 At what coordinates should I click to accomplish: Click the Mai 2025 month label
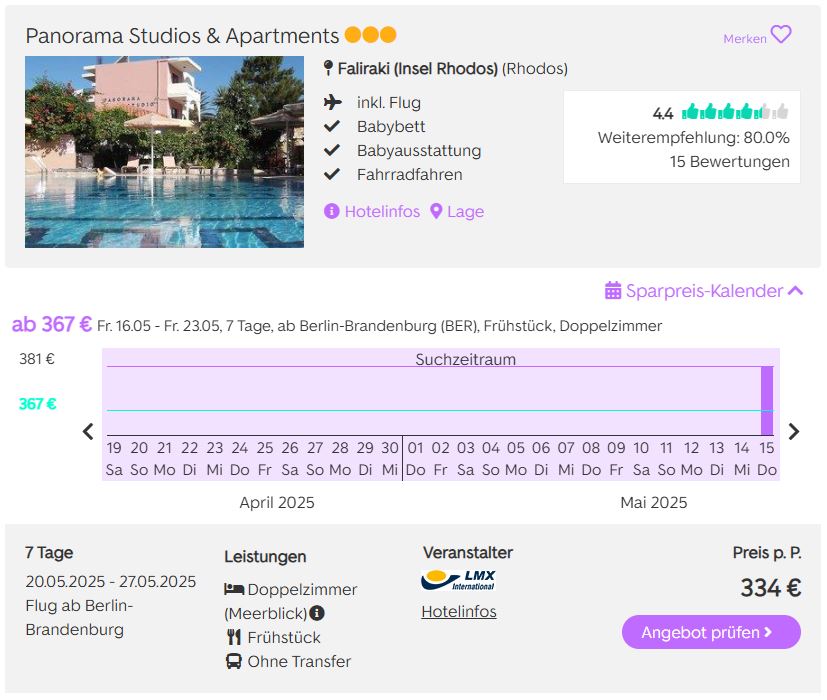point(653,502)
